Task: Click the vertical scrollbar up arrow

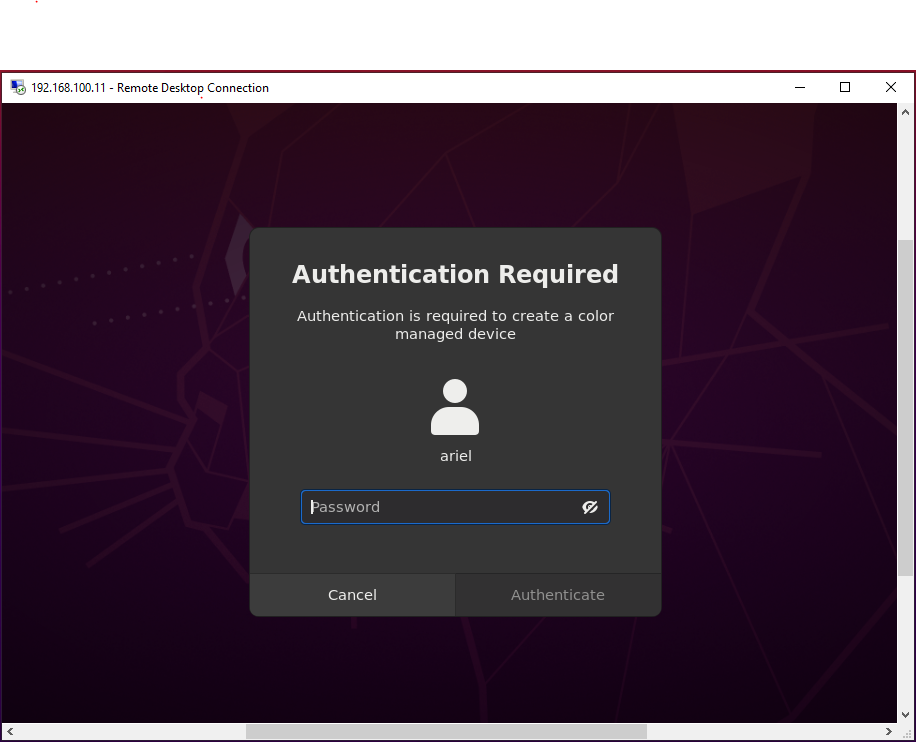Action: [905, 112]
